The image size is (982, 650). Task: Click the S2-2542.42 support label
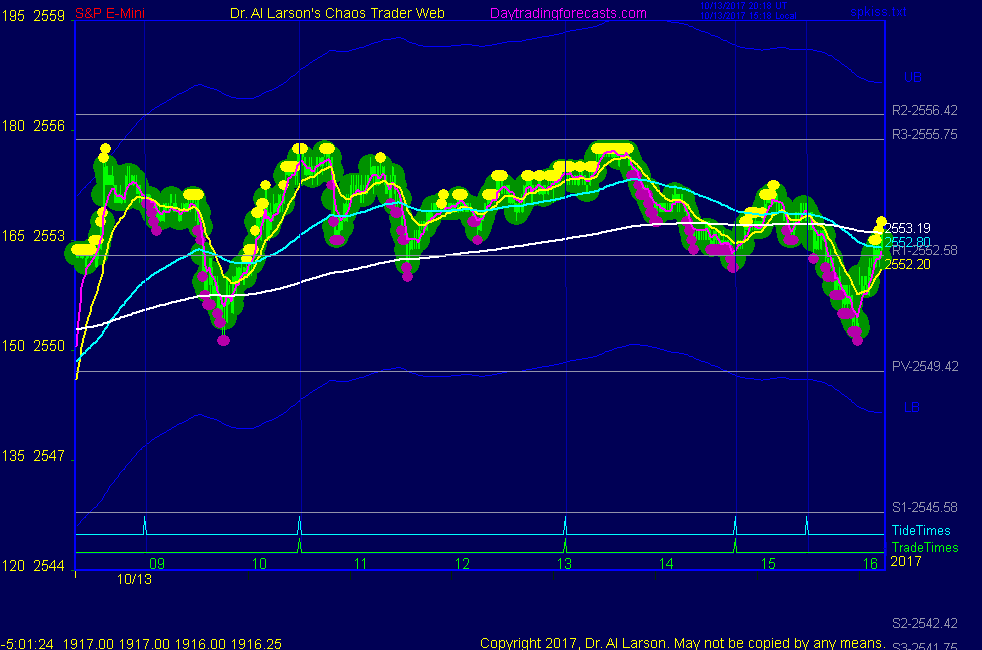924,623
